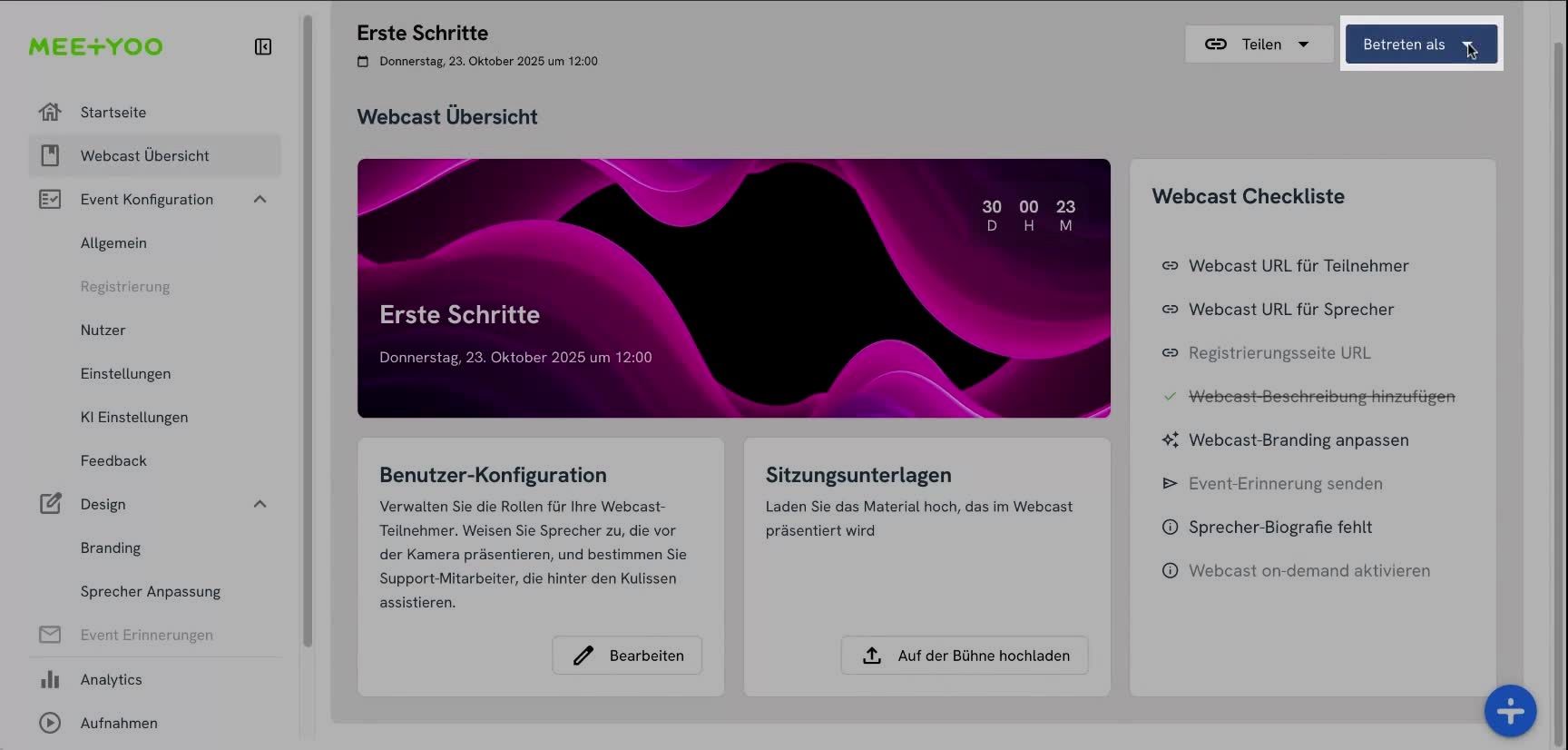Go to the Nutzer settings page
1568x750 pixels.
[103, 330]
